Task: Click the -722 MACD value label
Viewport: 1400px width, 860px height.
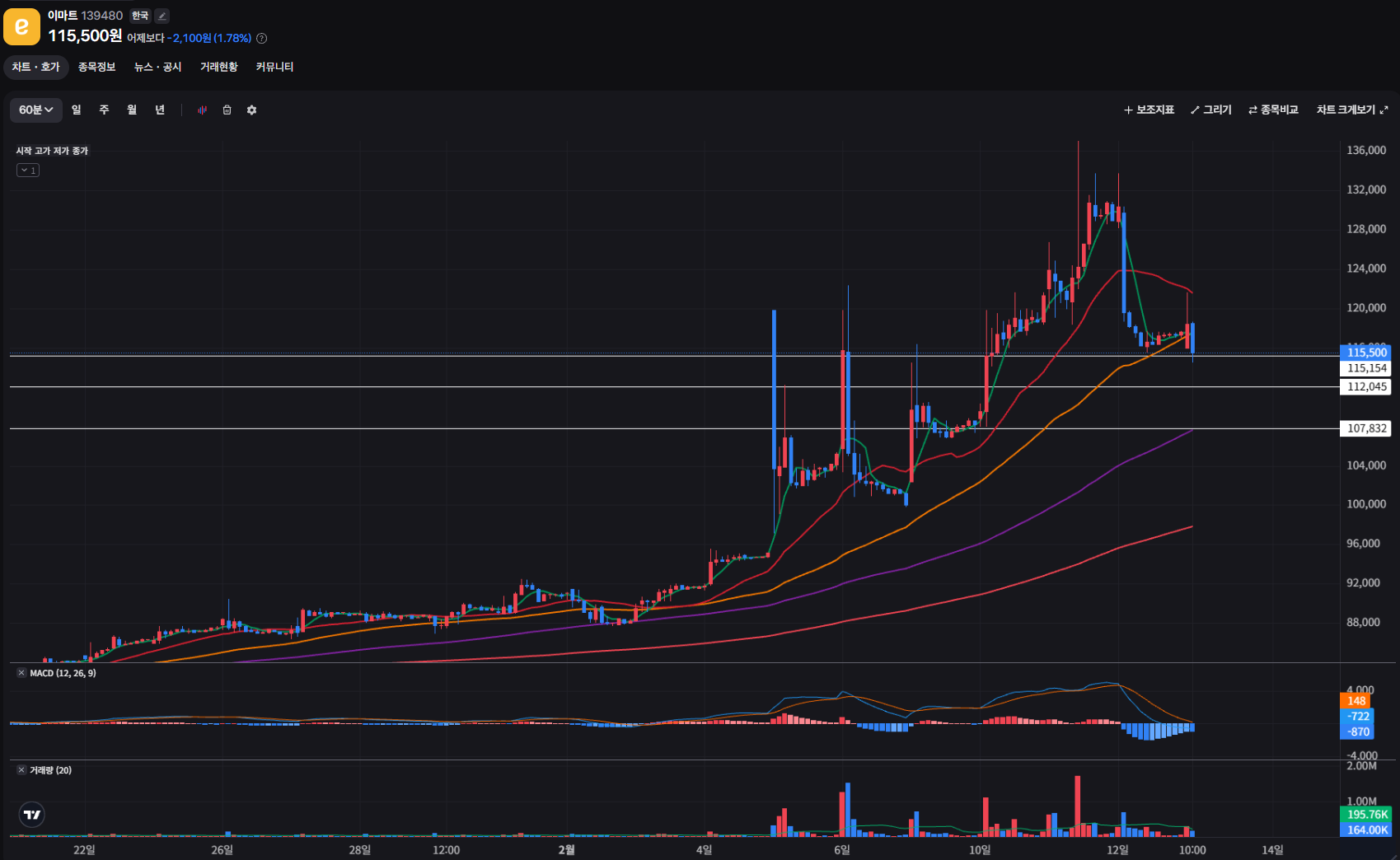Action: (x=1358, y=717)
